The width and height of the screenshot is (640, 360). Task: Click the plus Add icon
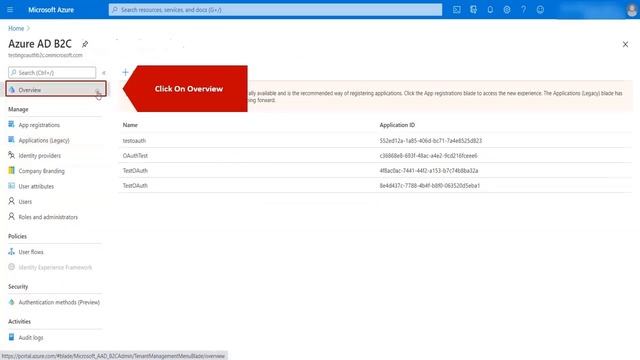[x=125, y=73]
